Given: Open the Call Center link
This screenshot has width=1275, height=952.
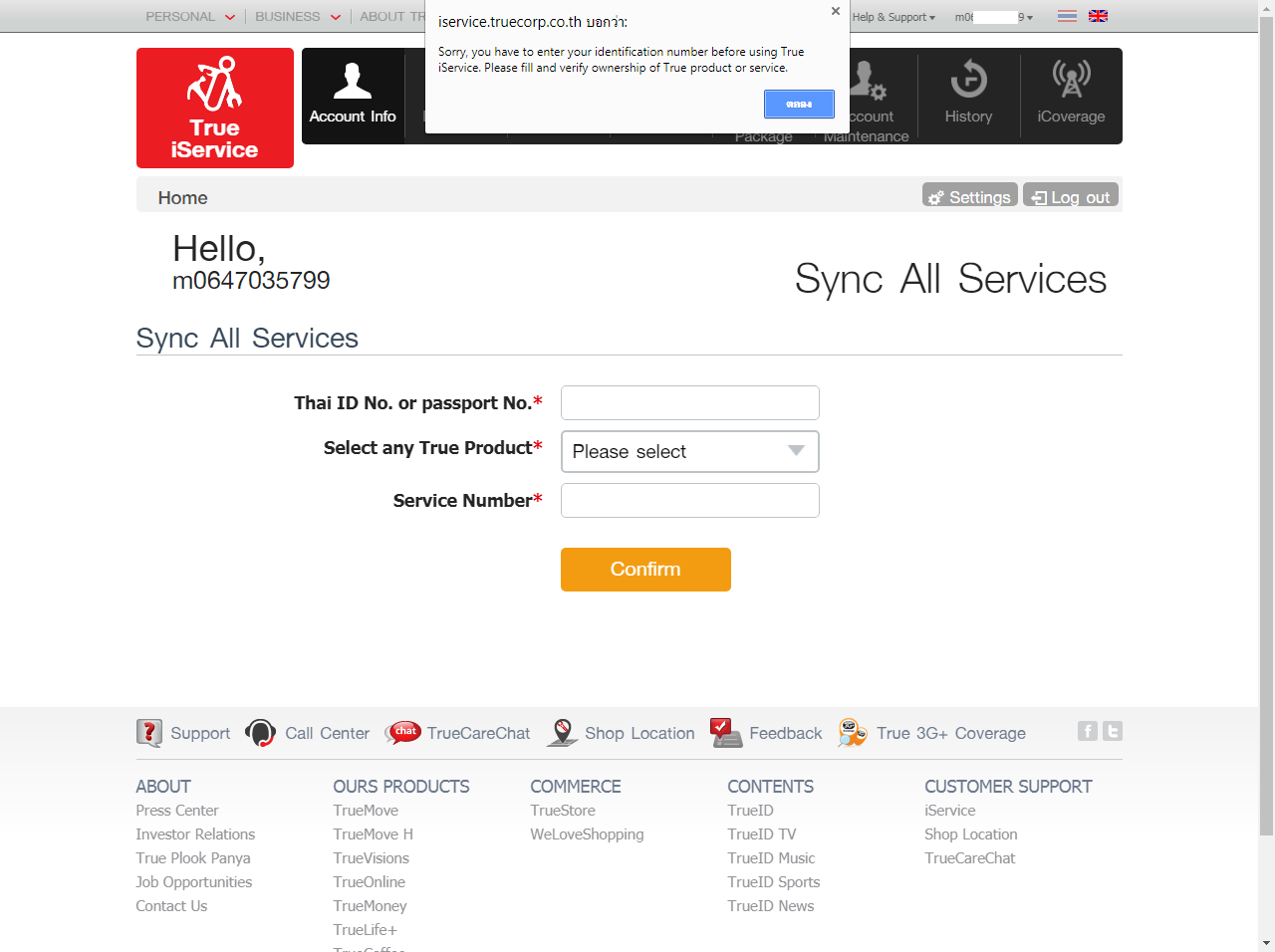Looking at the screenshot, I should [327, 733].
